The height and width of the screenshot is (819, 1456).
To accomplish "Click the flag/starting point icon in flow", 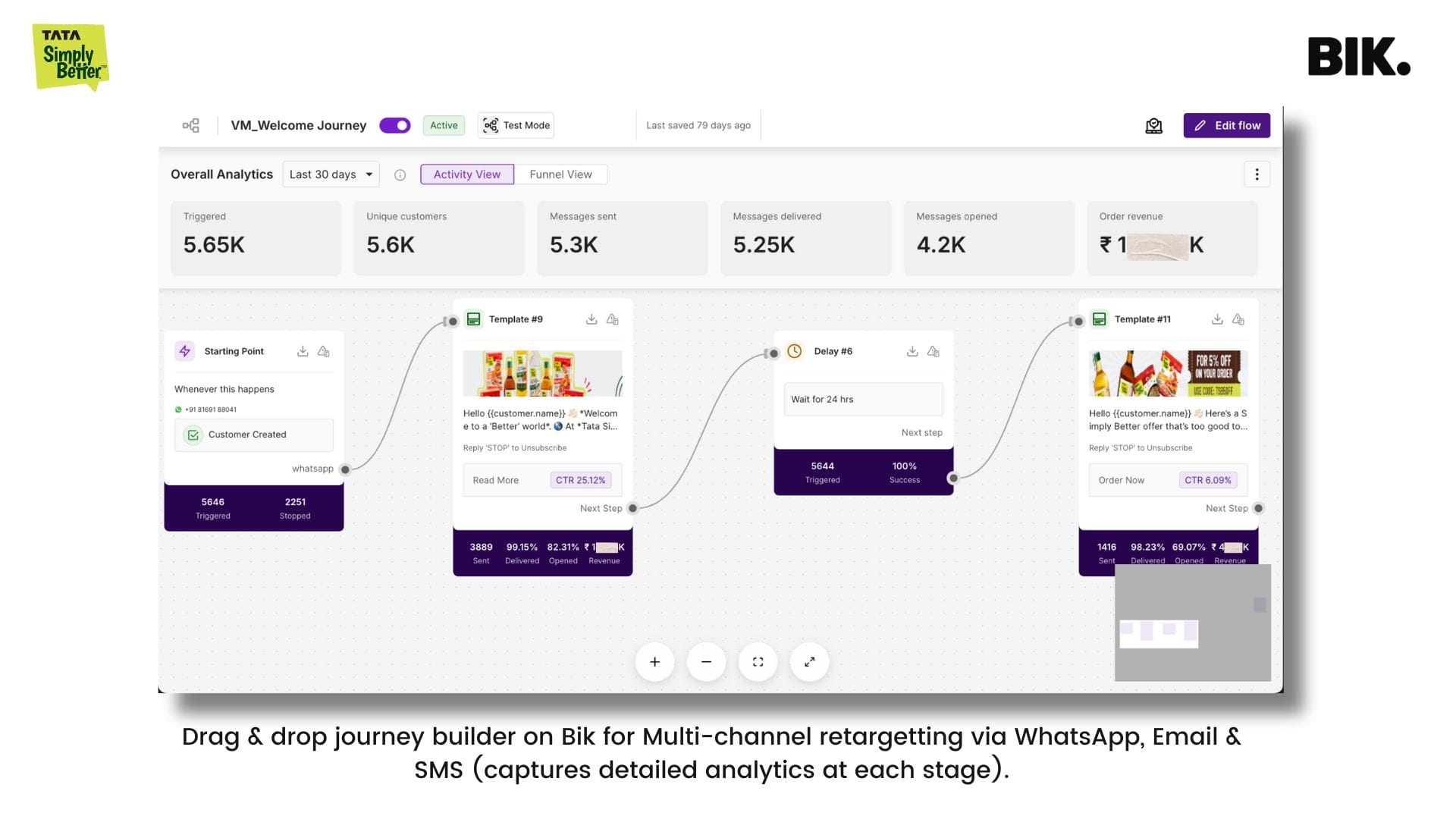I will point(184,351).
